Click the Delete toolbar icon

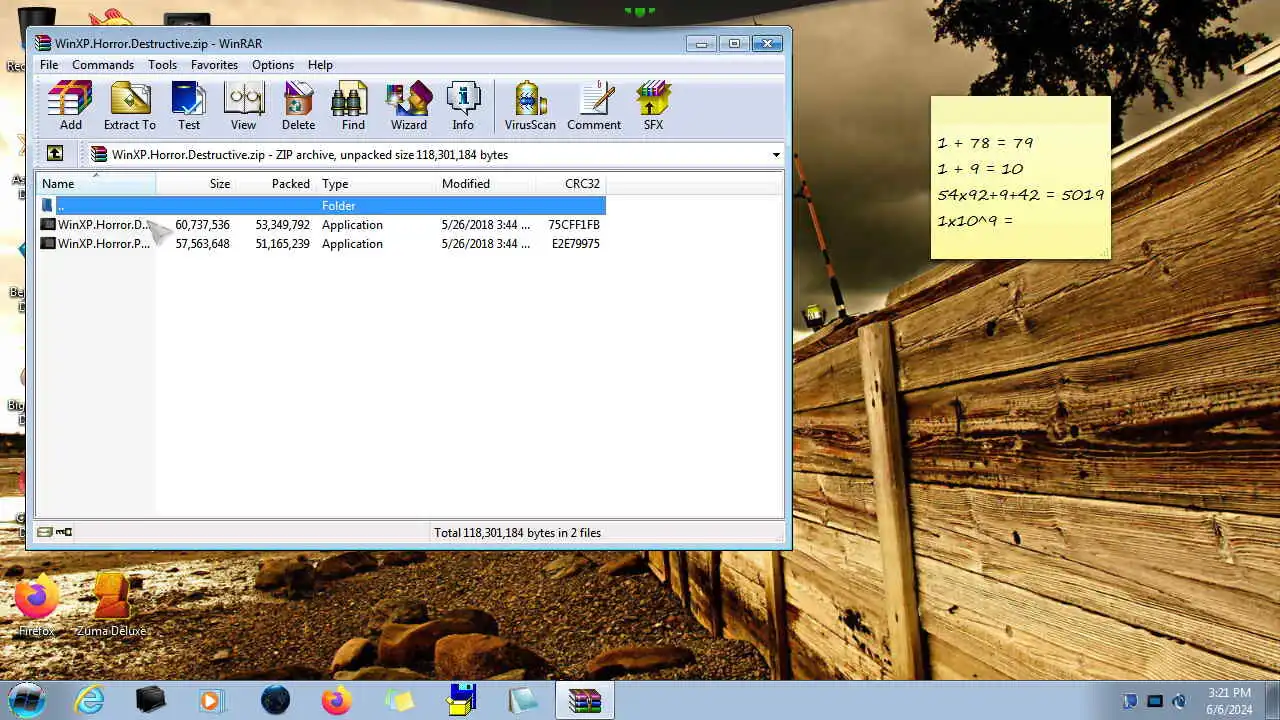click(x=298, y=106)
